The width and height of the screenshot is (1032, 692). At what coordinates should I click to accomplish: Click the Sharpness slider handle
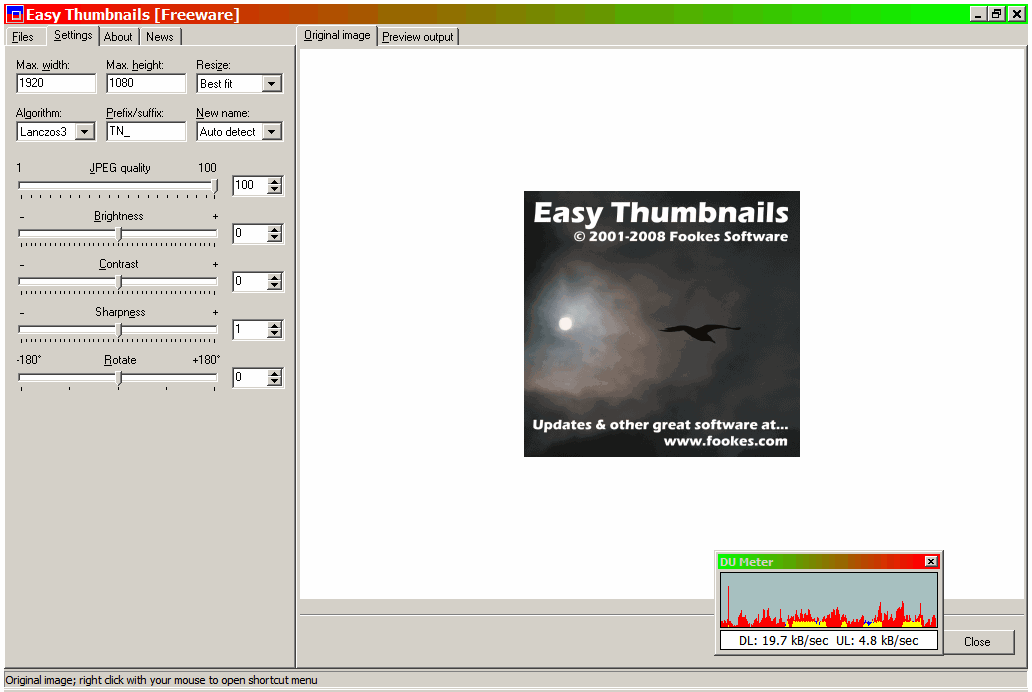119,331
